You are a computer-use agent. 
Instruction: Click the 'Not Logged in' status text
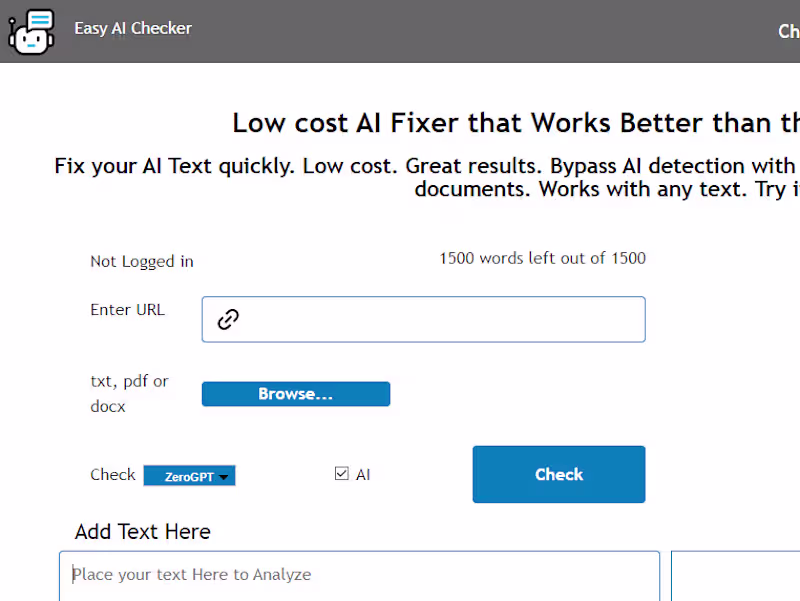tap(142, 261)
